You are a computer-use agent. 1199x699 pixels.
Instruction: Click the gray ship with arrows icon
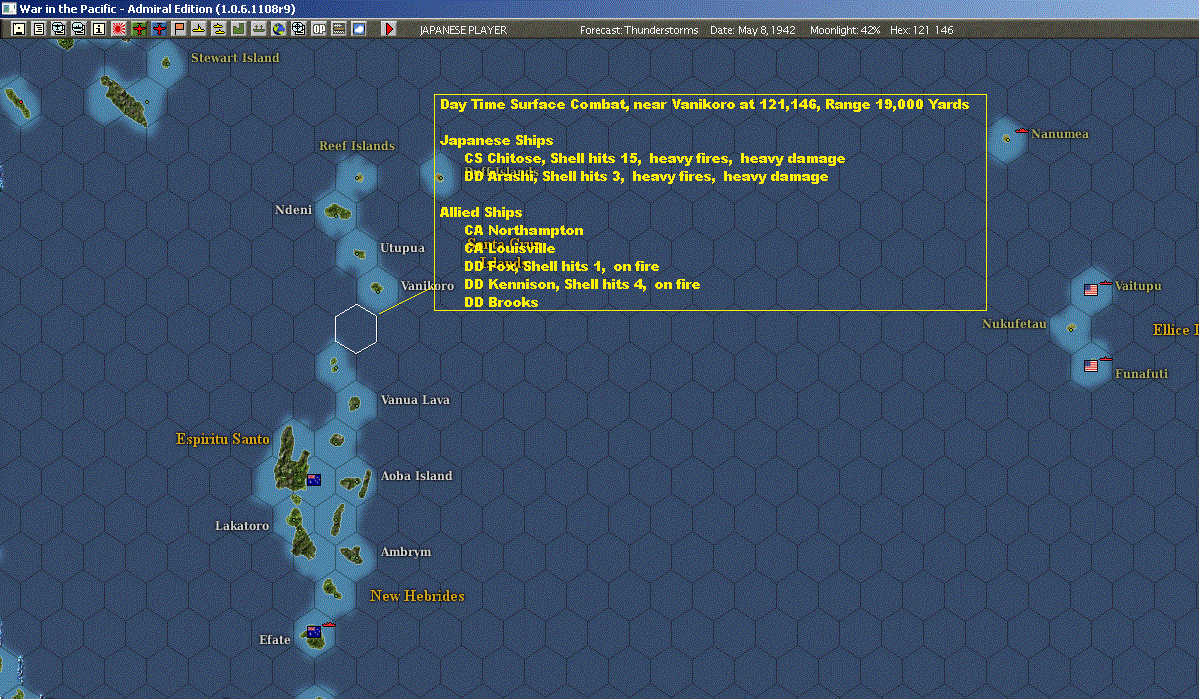258,29
